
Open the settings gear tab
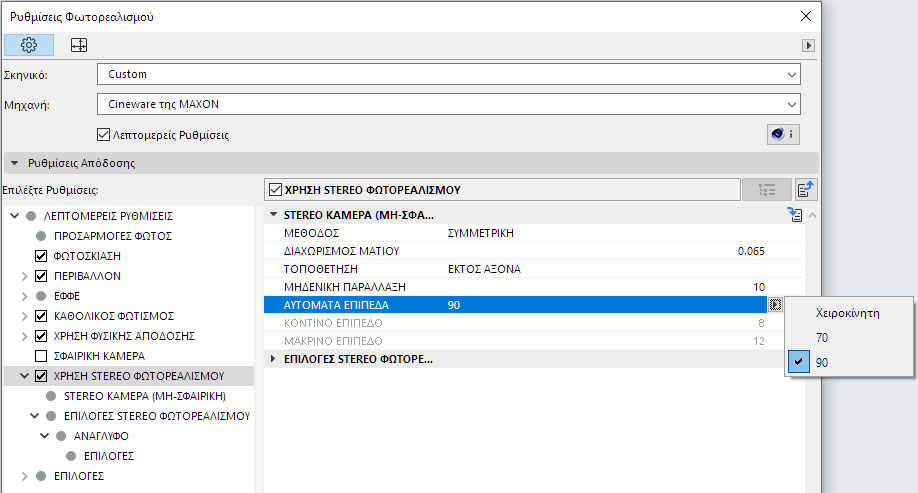29,45
